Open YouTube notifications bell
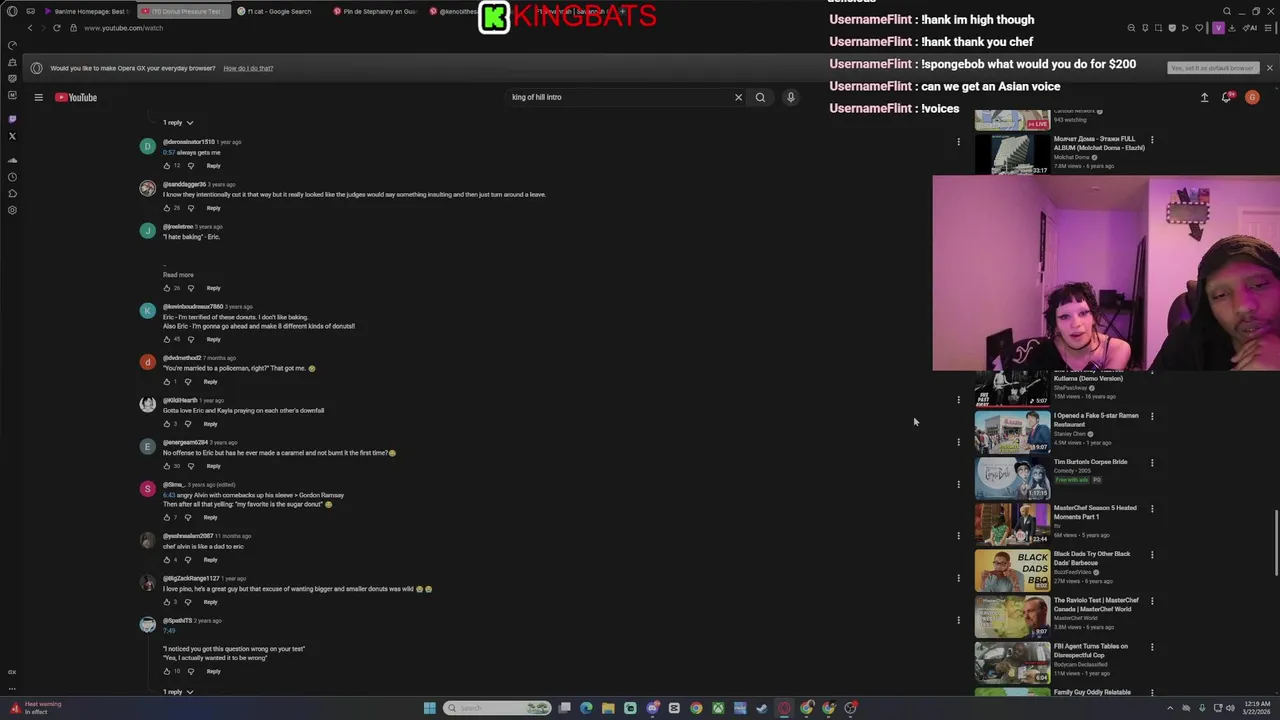Viewport: 1280px width, 720px height. point(1226,97)
